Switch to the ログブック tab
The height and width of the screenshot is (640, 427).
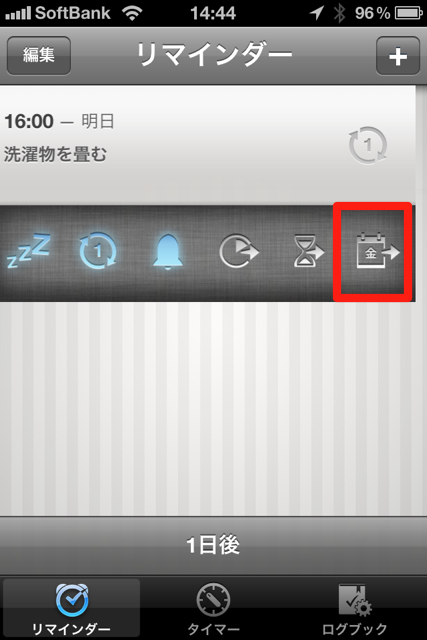pos(354,608)
